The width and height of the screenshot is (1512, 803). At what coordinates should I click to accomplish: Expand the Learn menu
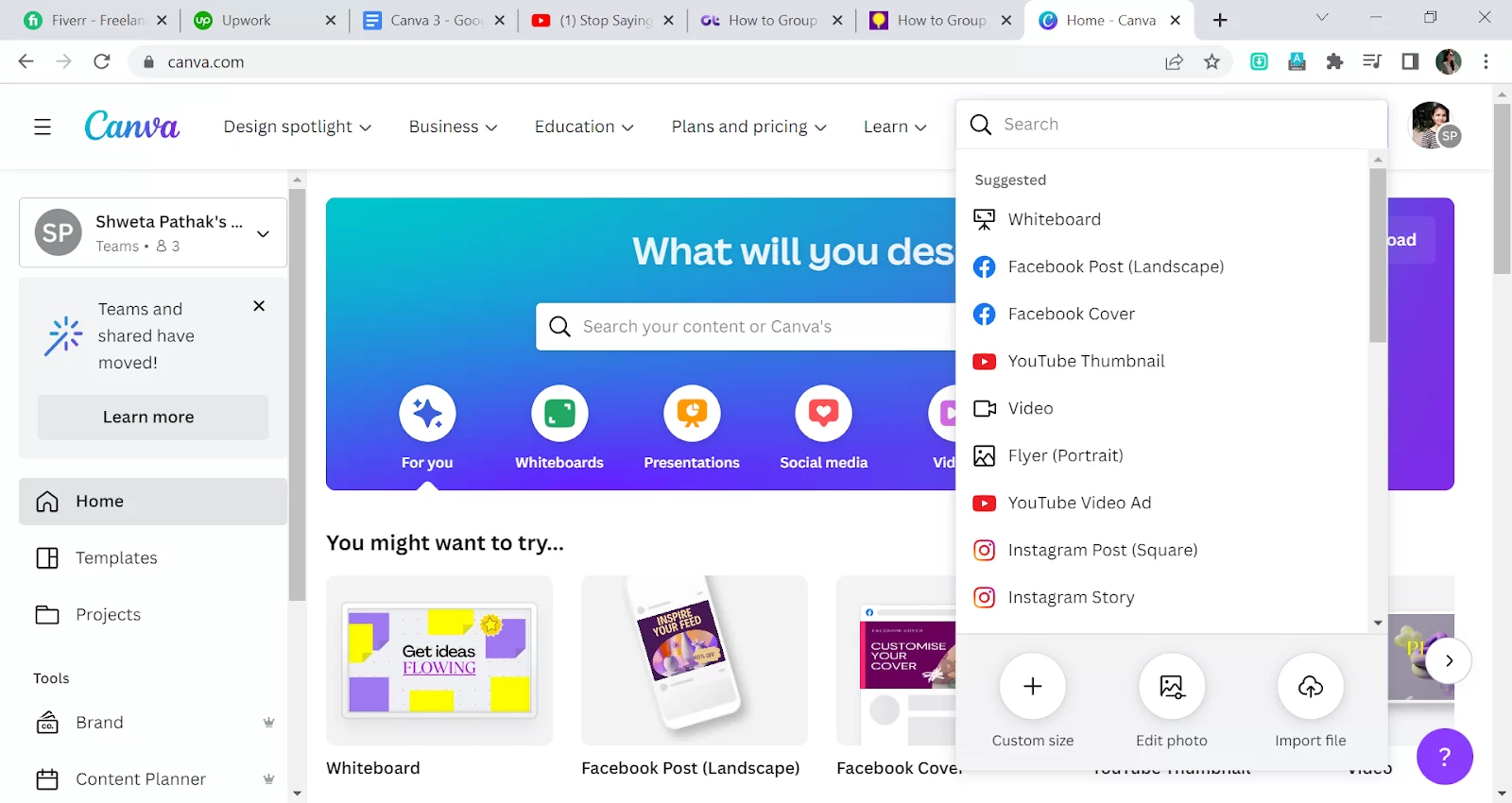[x=895, y=127]
